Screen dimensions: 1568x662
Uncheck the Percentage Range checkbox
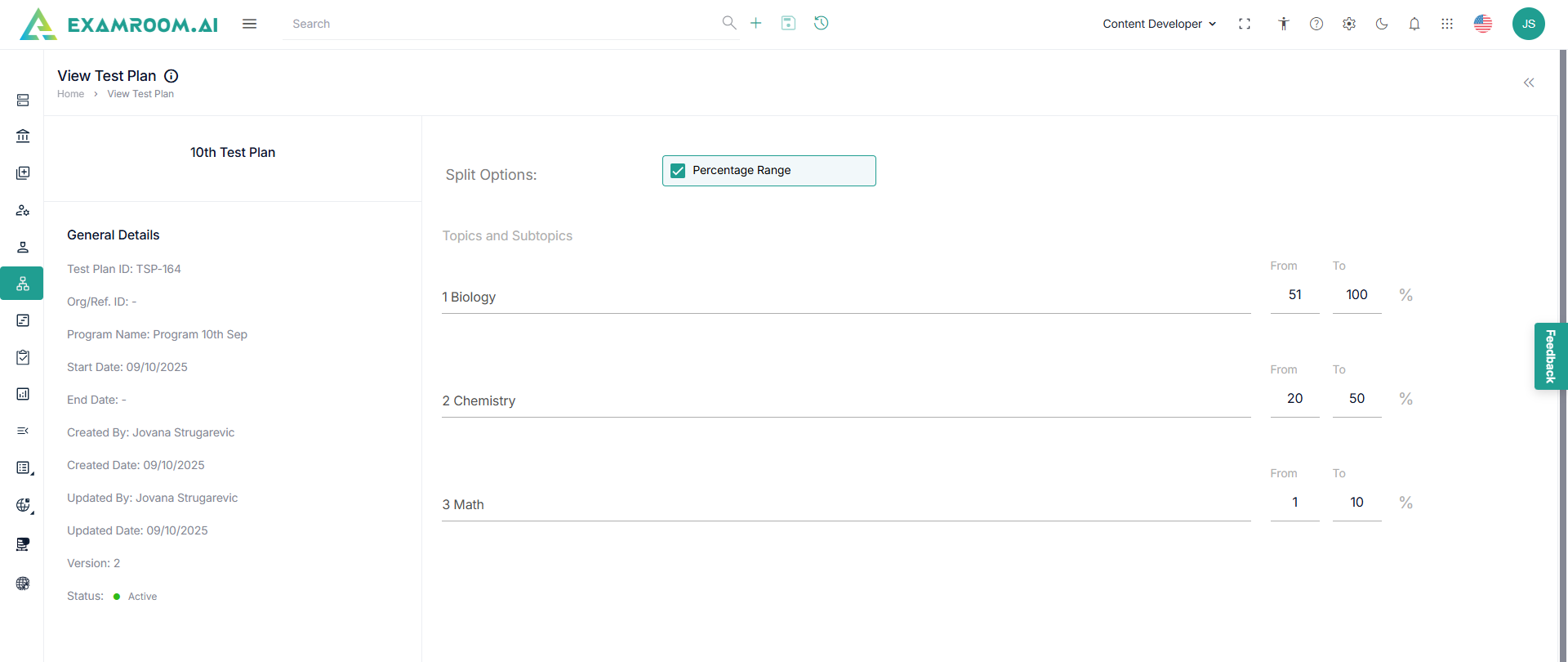(x=678, y=171)
